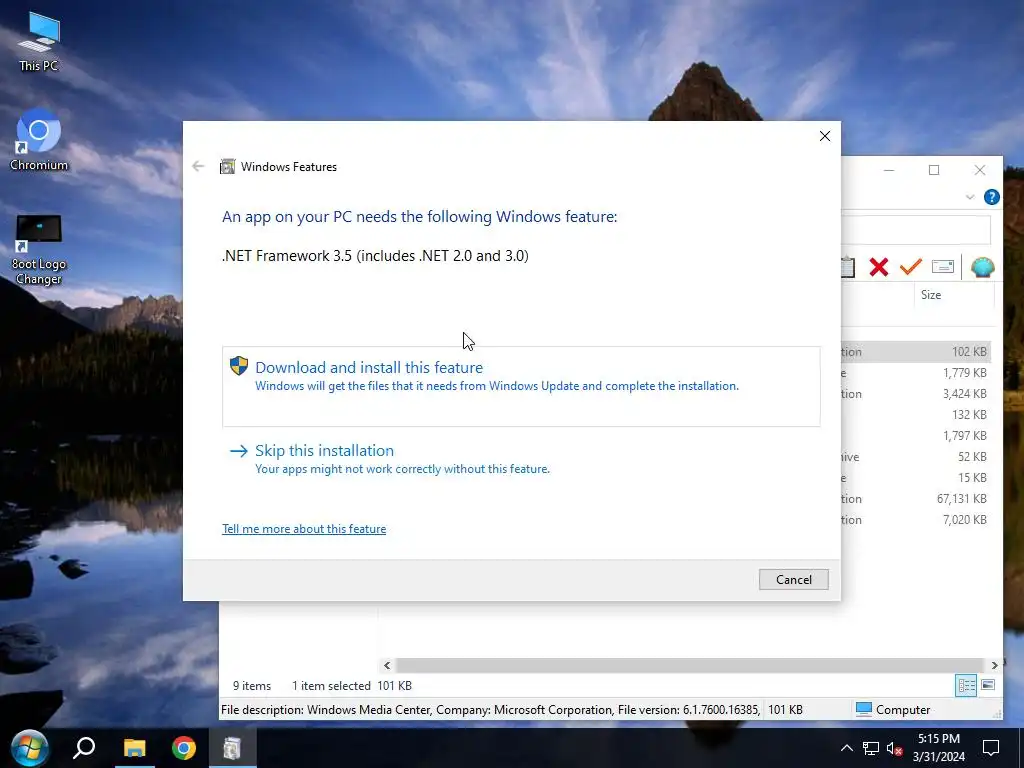Open File Explorer help question mark
The width and height of the screenshot is (1024, 768).
[991, 197]
